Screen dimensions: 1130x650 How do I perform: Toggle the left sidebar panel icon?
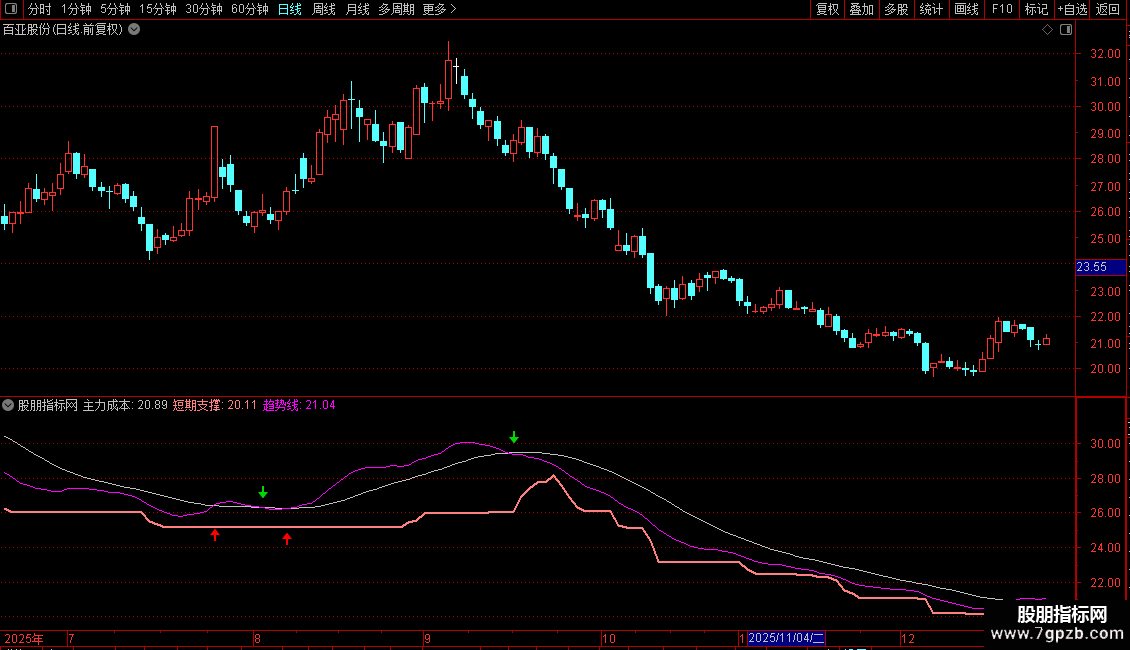10,10
